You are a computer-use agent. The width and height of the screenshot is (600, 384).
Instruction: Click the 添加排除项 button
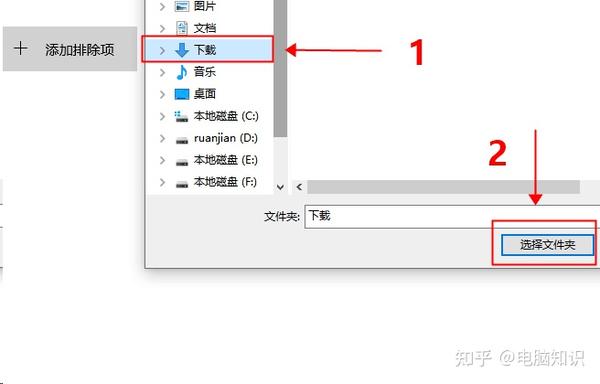point(70,49)
